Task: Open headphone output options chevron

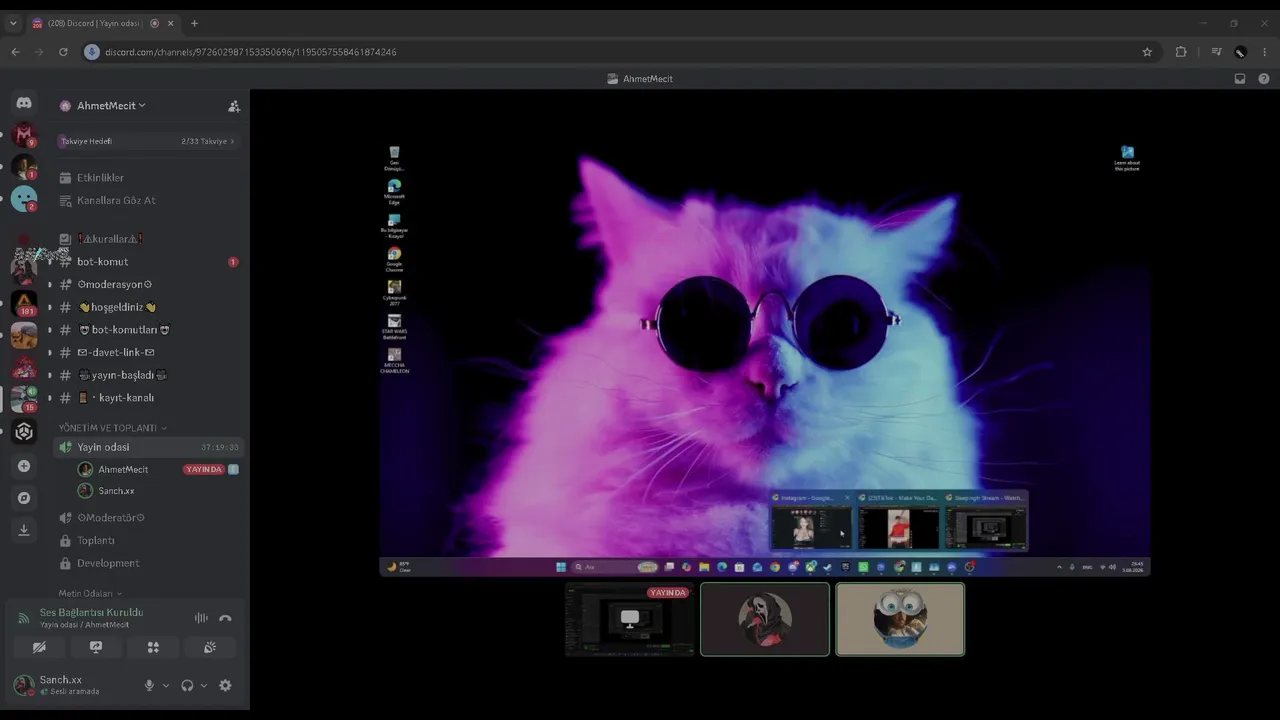Action: coord(204,686)
